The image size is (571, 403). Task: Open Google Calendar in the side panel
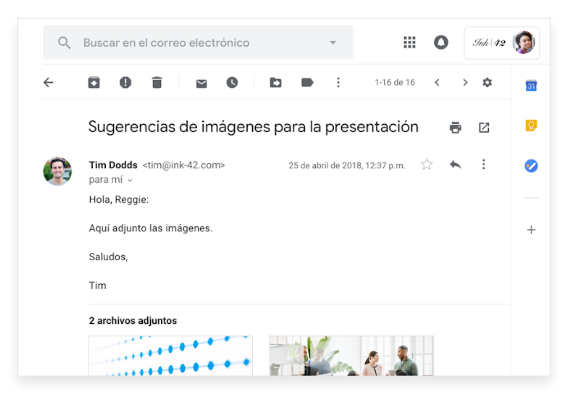(531, 86)
